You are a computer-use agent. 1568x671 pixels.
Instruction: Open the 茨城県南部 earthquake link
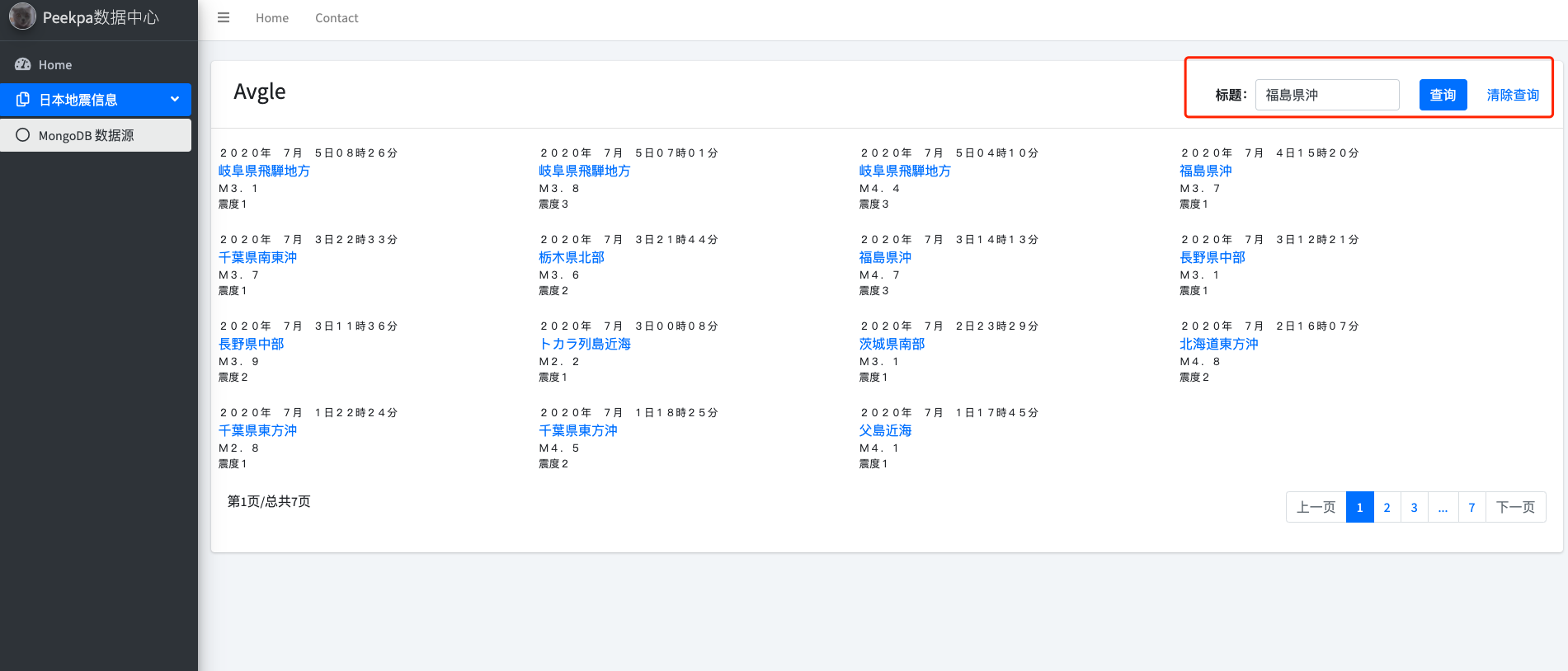coord(892,344)
